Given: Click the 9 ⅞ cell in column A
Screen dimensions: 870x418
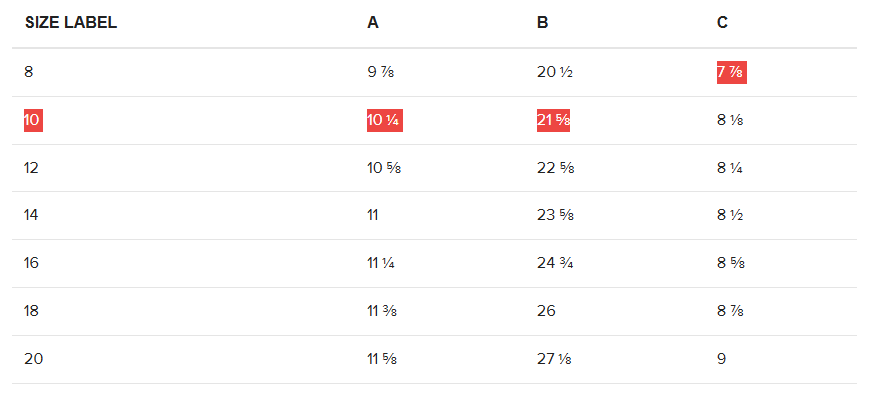Looking at the screenshot, I should pyautogui.click(x=381, y=72).
